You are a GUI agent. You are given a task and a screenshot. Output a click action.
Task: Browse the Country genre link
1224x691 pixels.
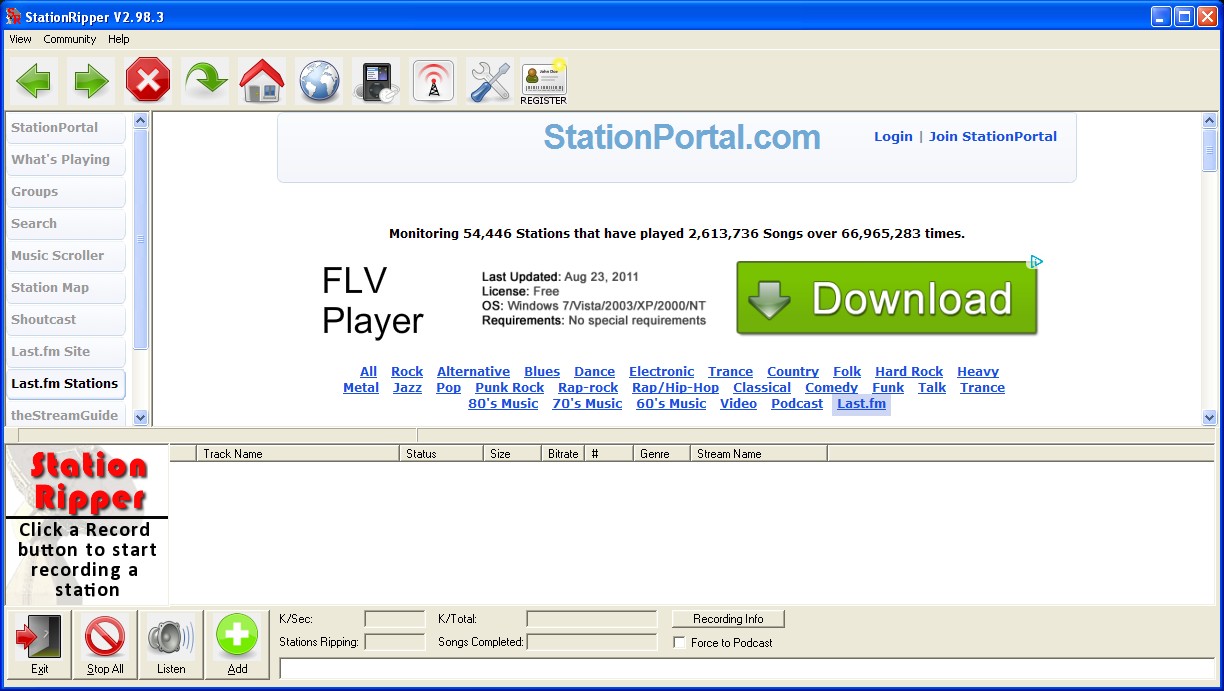pos(793,372)
